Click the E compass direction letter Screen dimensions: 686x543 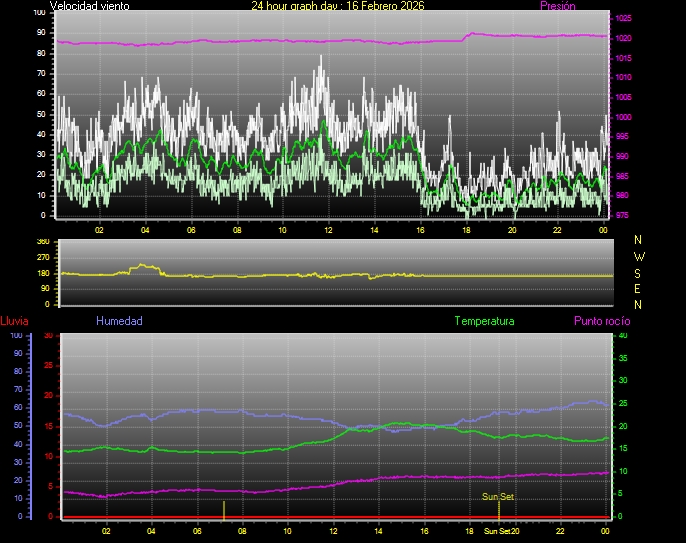pos(639,288)
